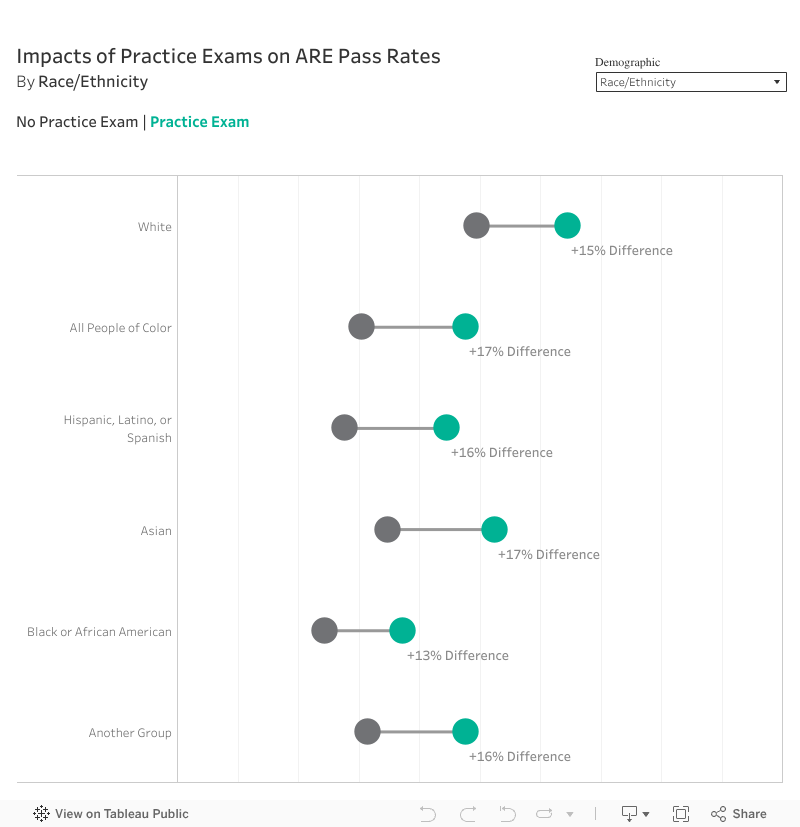The width and height of the screenshot is (800, 827).
Task: Select the green Practice Exam dot for White
Action: (x=567, y=226)
